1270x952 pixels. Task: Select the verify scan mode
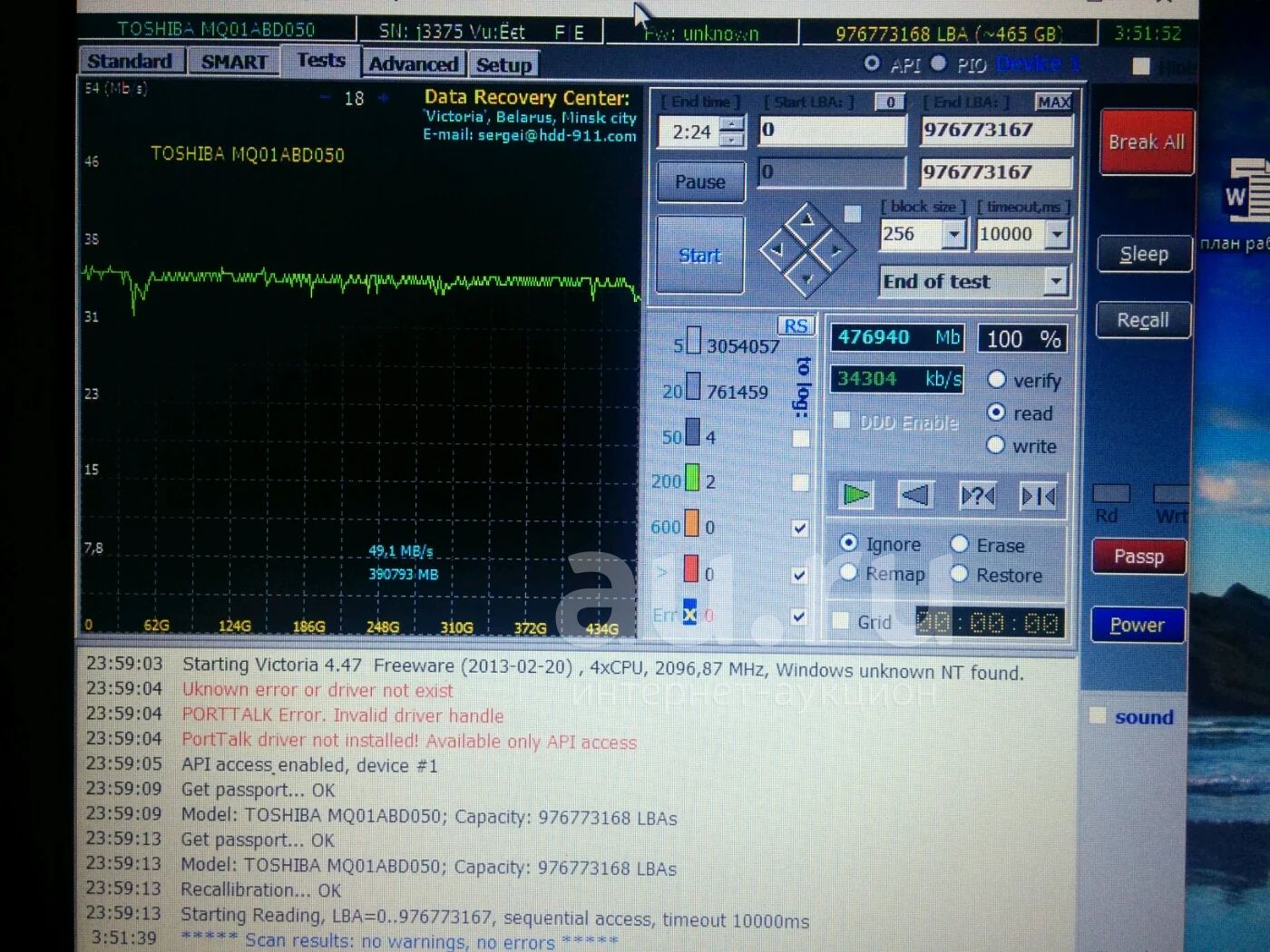tap(996, 379)
